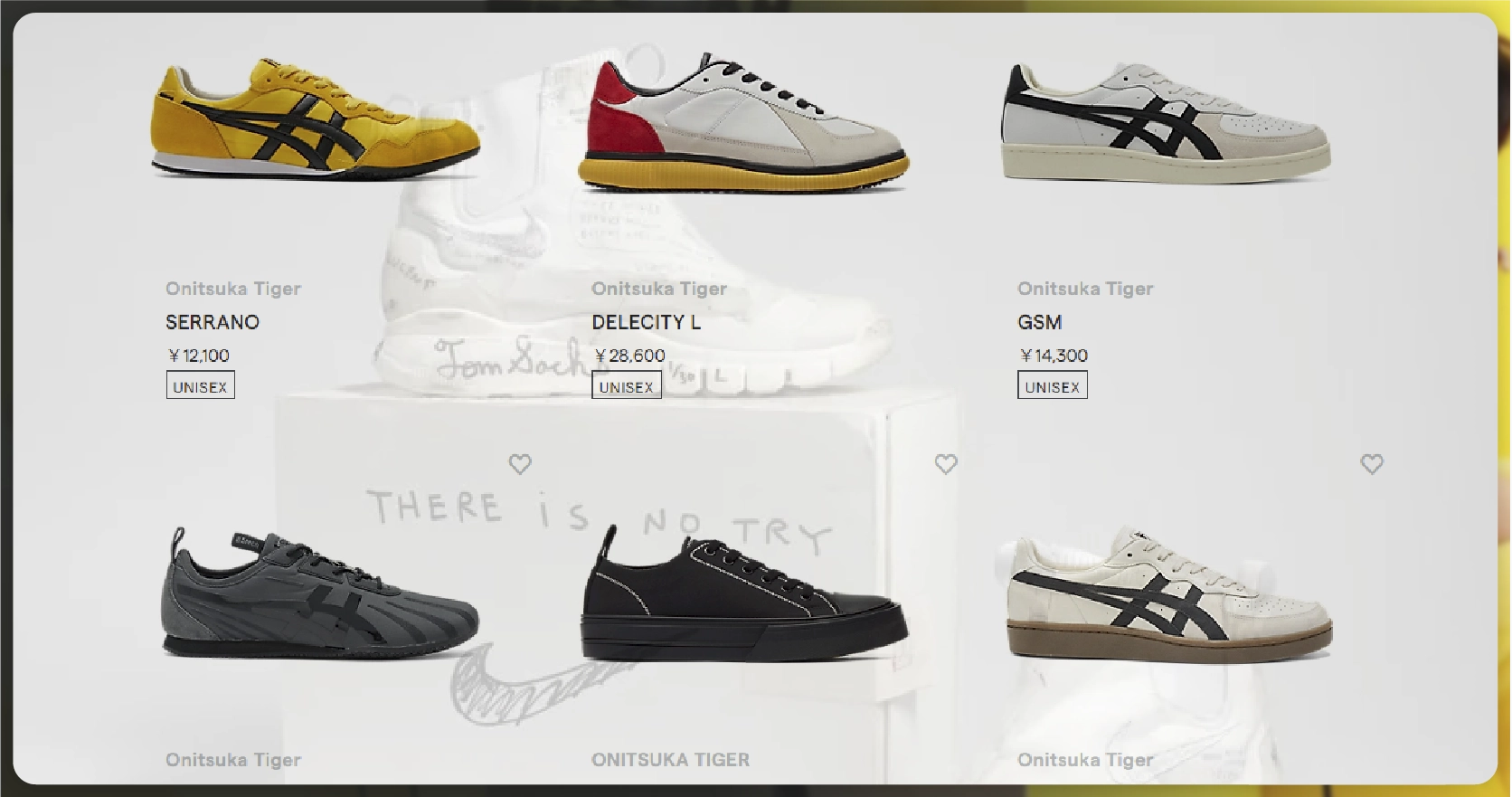Open the GSM product title link
This screenshot has width=1512, height=797.
pyautogui.click(x=1040, y=322)
